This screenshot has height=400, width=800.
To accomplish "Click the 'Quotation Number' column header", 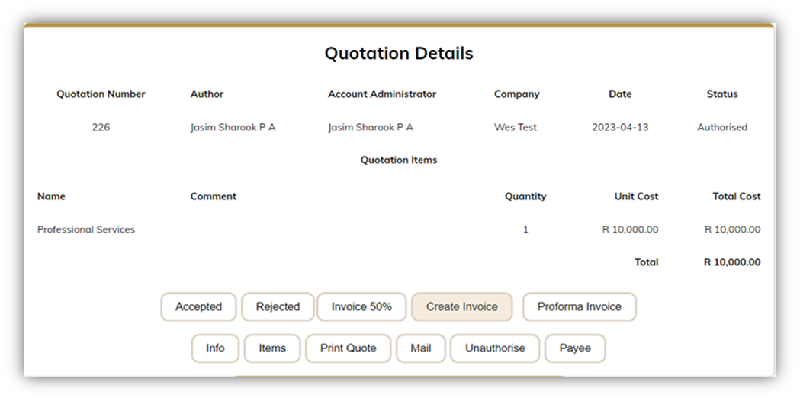I will click(101, 94).
